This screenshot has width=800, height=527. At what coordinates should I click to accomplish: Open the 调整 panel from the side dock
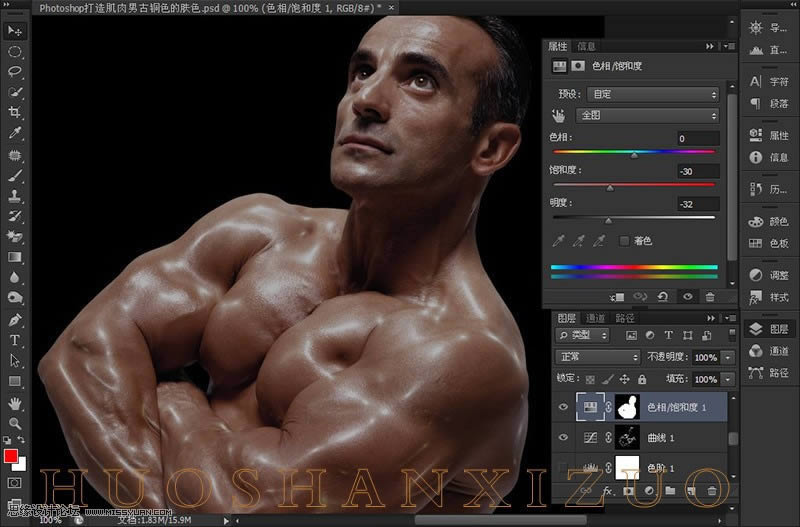769,275
